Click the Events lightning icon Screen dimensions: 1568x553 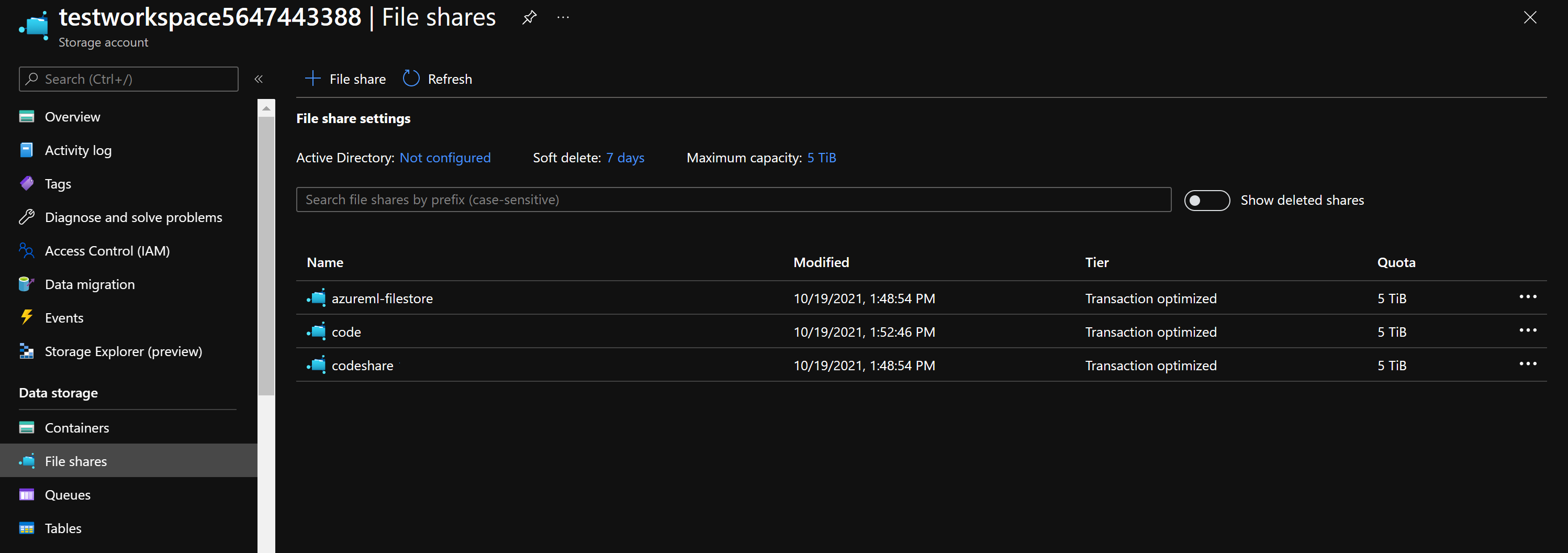(x=27, y=318)
